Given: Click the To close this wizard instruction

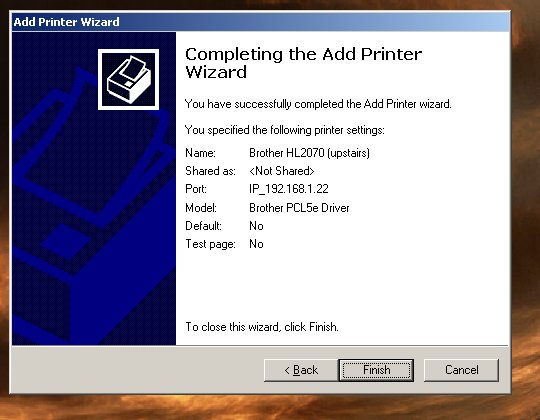Looking at the screenshot, I should 262,327.
